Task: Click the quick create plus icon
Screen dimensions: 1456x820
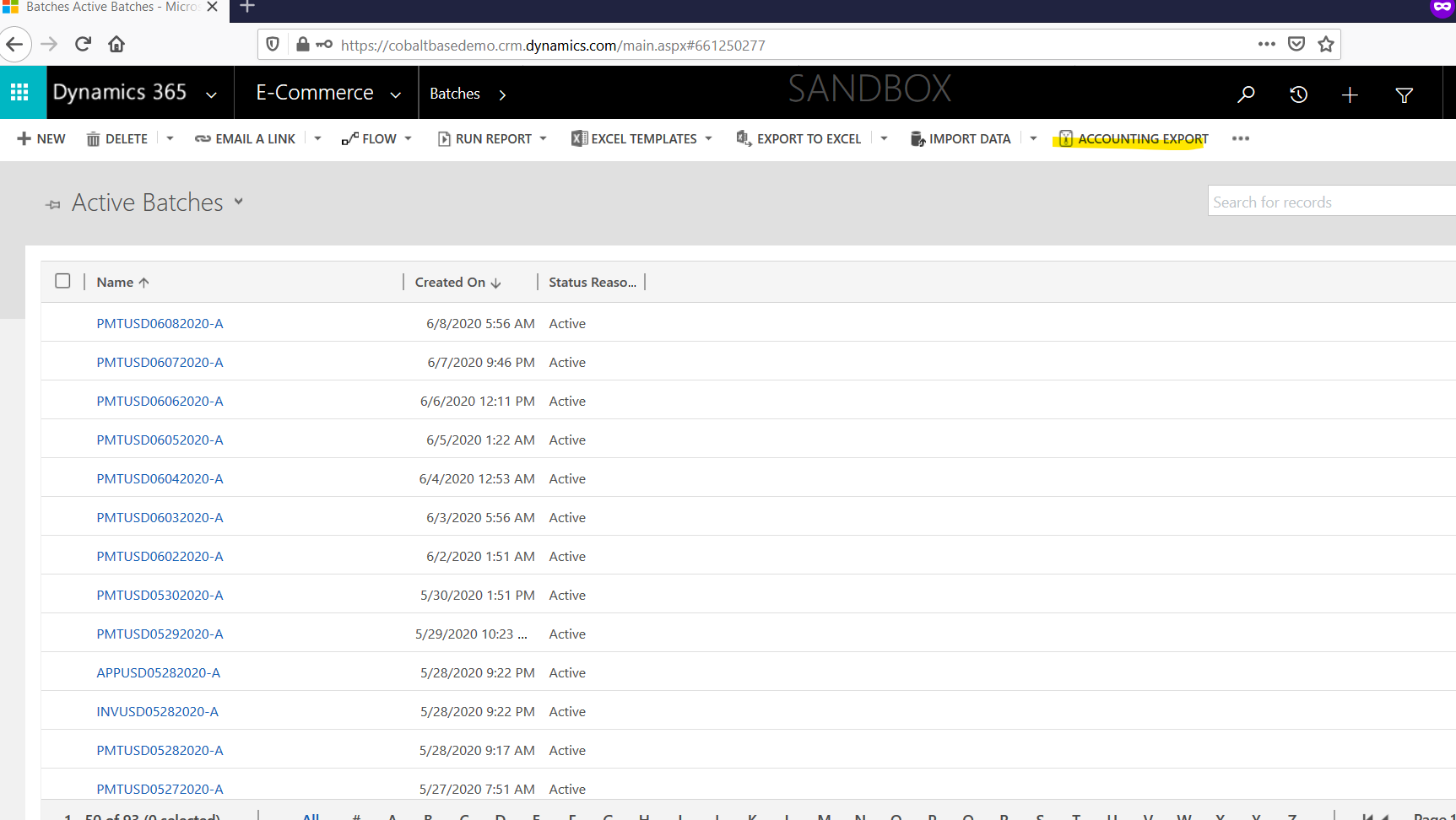Action: click(1350, 94)
